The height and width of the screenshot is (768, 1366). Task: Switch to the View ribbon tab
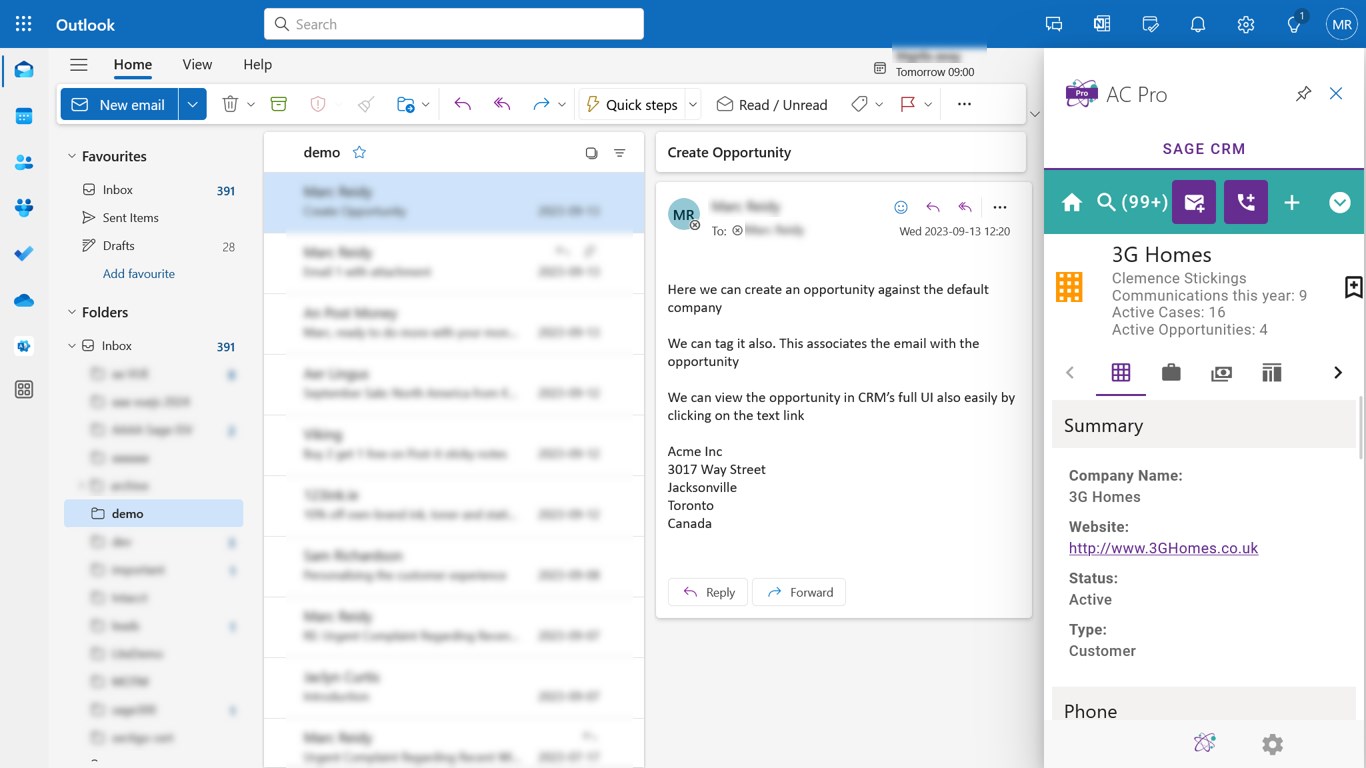[197, 64]
